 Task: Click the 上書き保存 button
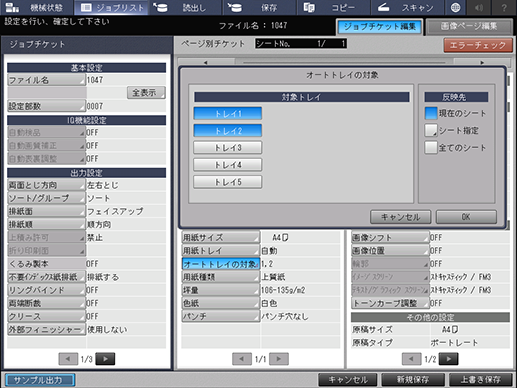tap(480, 380)
